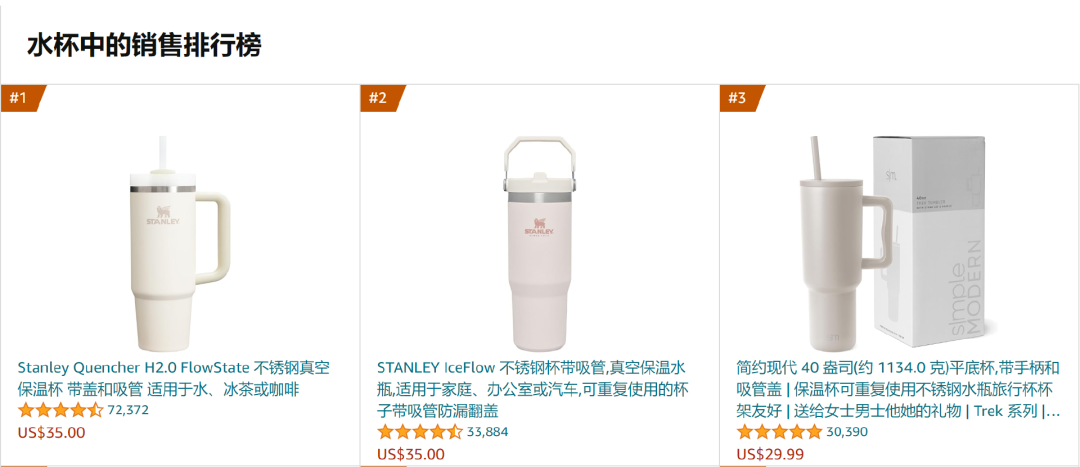Viewport: 1080px width, 467px height.
Task: Click the #1 rank badge
Action: pyautogui.click(x=21, y=98)
